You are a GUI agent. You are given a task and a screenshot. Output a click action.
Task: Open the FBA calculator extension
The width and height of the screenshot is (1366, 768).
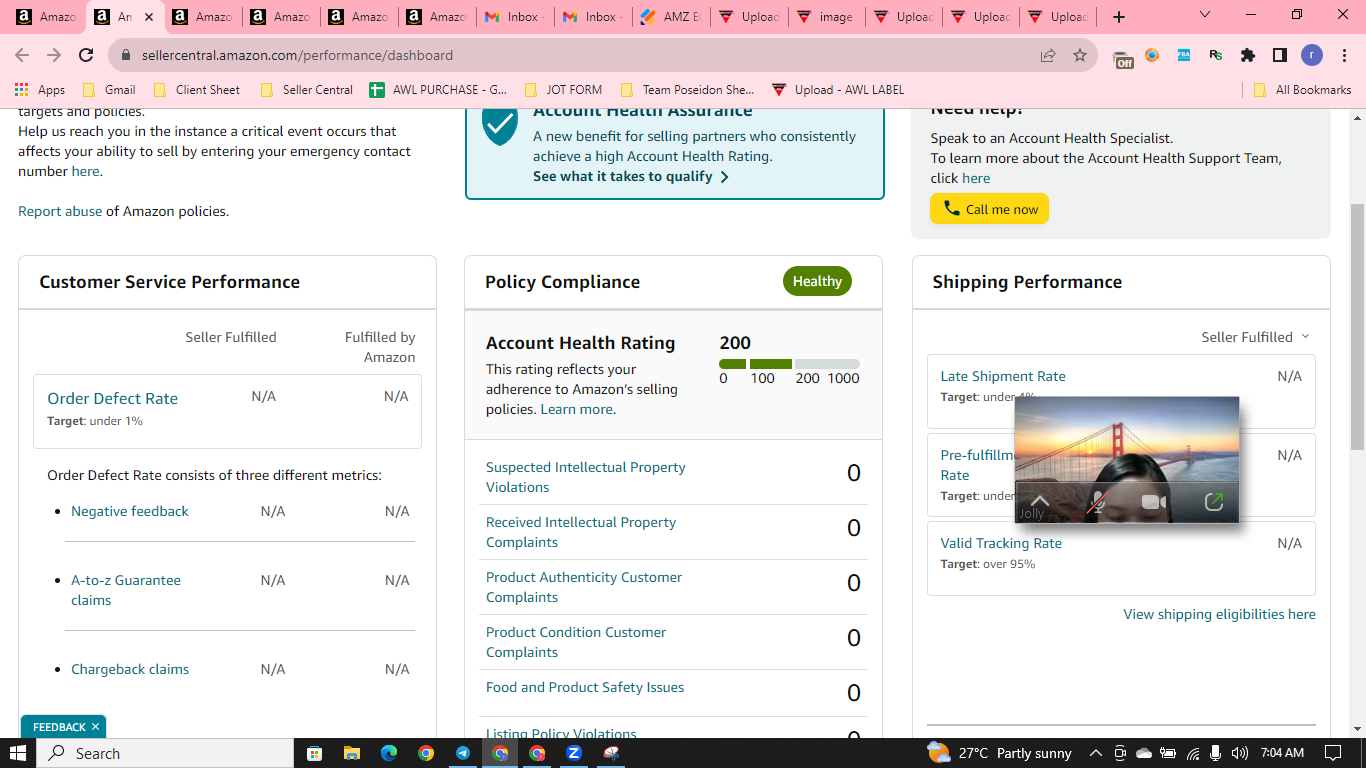point(1184,55)
